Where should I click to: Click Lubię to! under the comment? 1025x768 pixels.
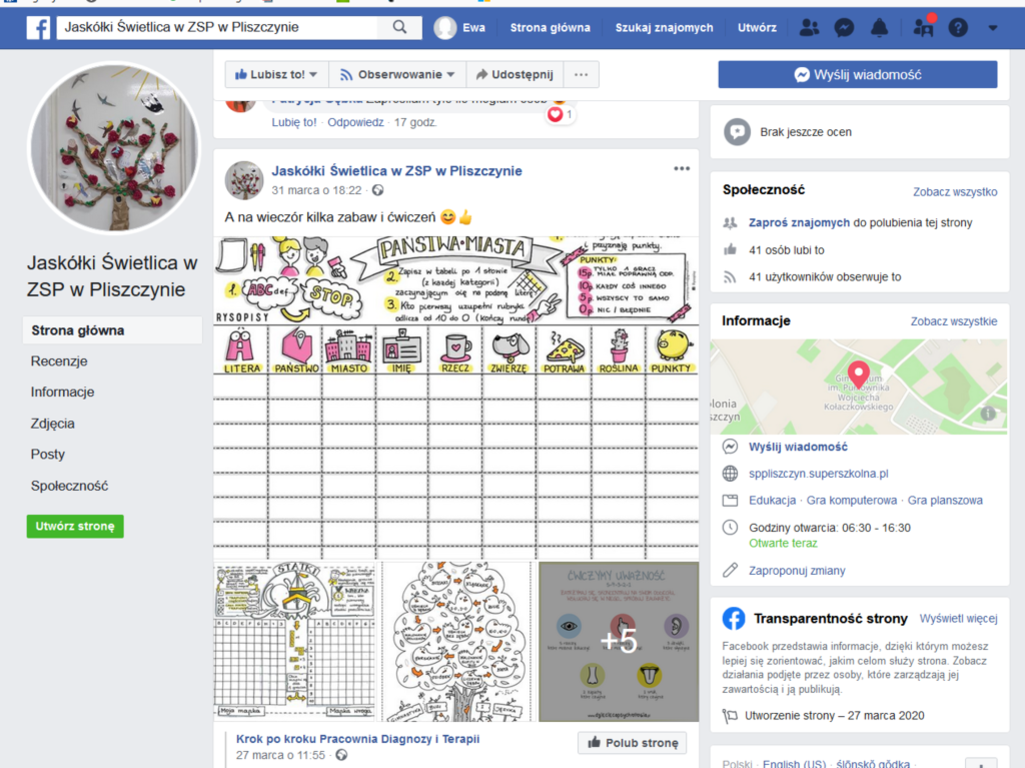coord(294,122)
